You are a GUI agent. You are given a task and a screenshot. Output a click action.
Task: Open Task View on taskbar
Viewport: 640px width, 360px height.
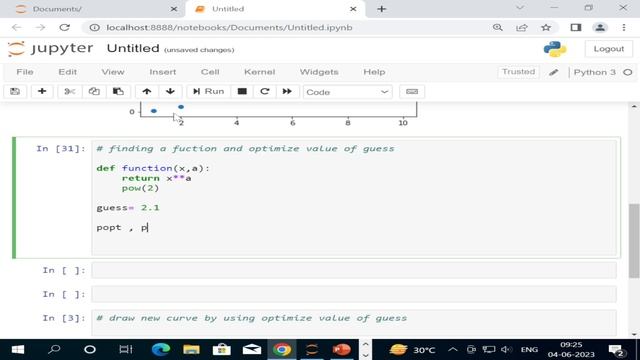tap(126, 349)
